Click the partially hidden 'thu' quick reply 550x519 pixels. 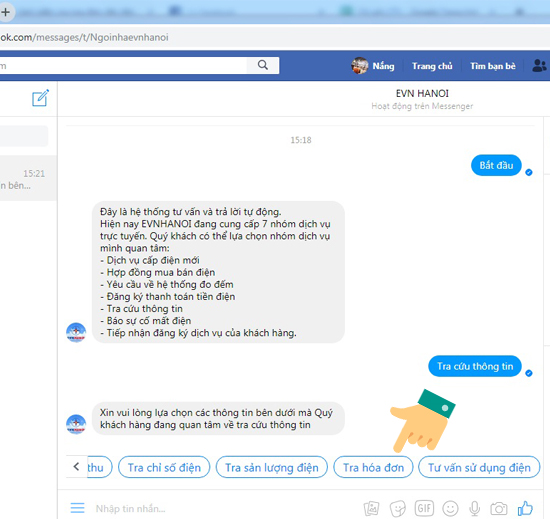point(100,467)
